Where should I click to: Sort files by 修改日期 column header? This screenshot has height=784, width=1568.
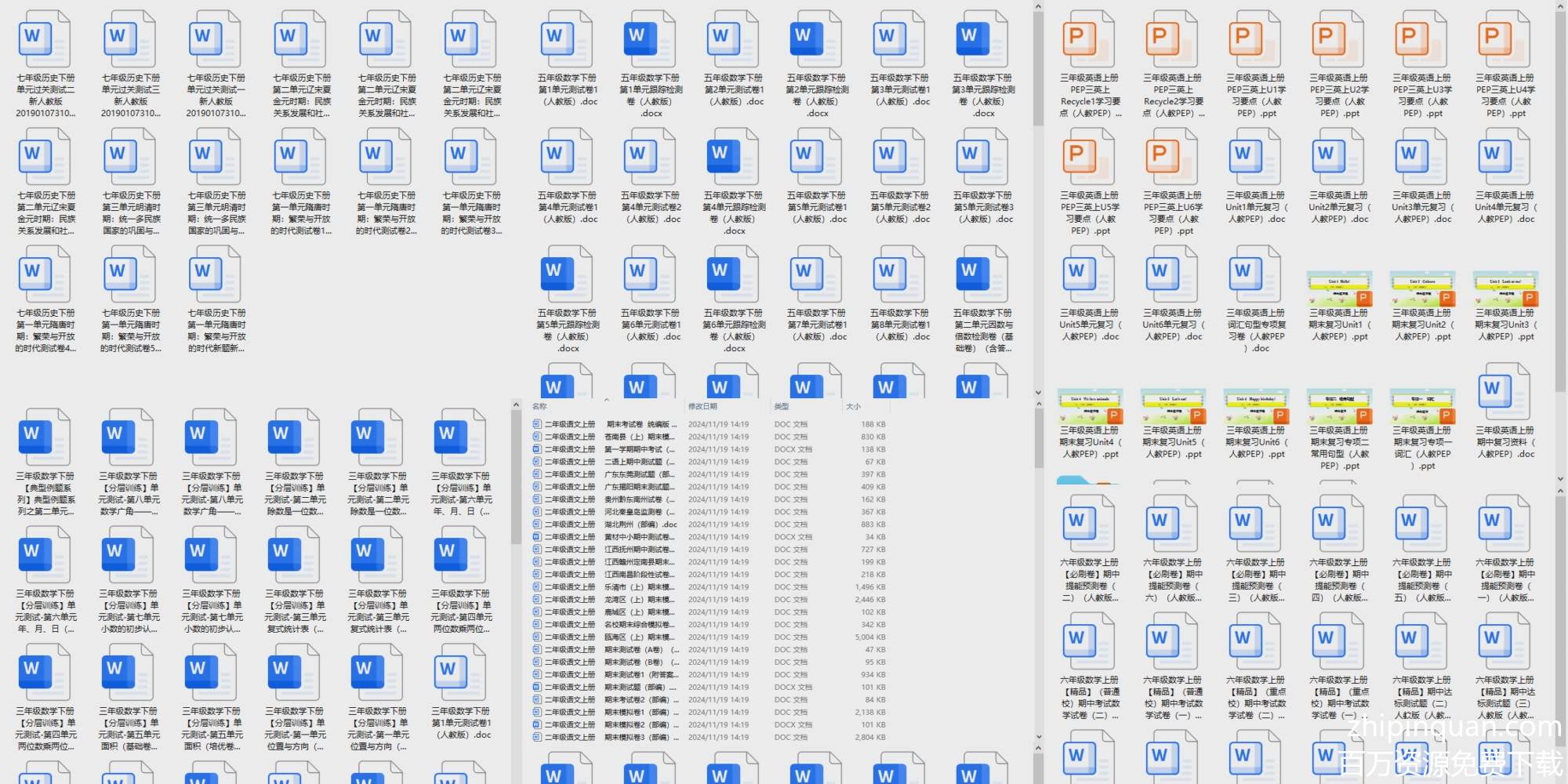coord(702,406)
